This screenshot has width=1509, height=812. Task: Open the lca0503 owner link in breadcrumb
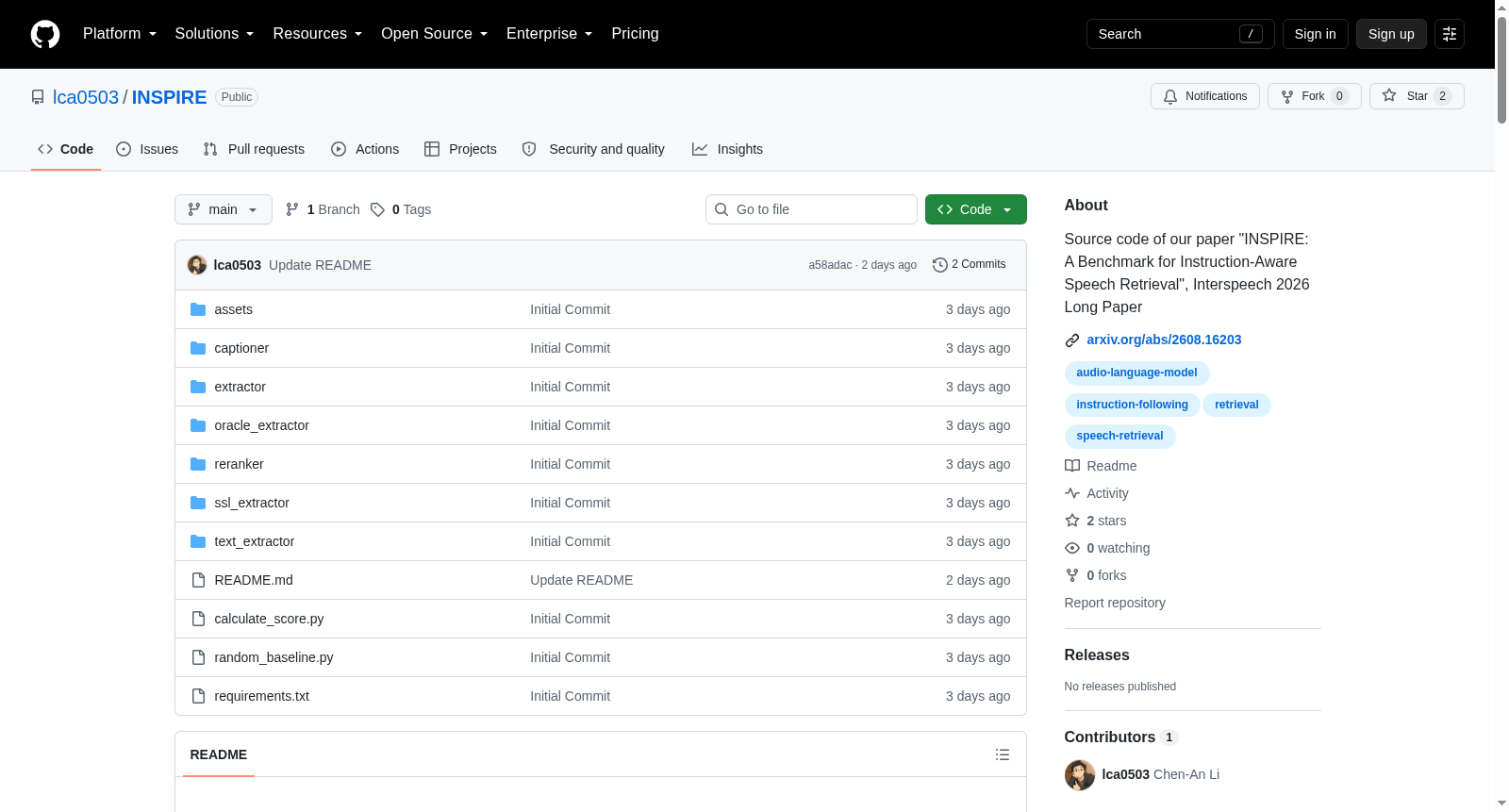pyautogui.click(x=86, y=97)
